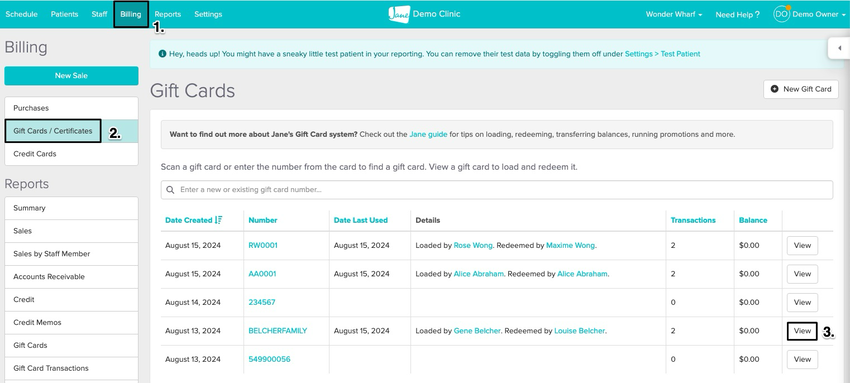Click the info icon in heads-up banner
This screenshot has height=383, width=850.
162,54
